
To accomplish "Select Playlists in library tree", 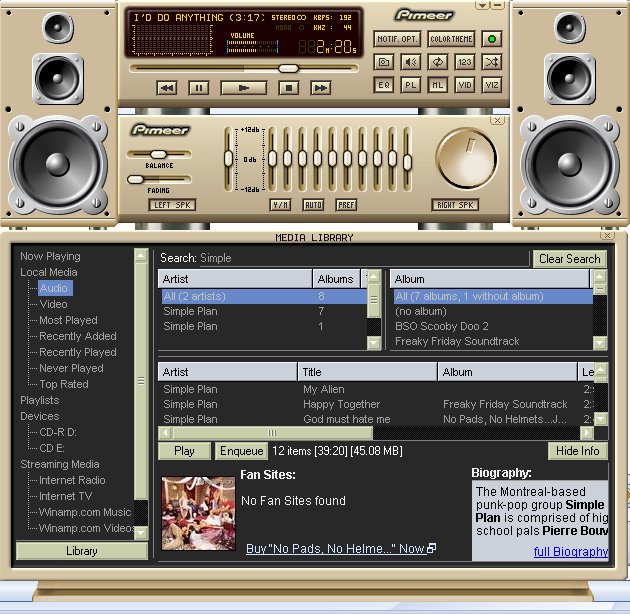I will (x=39, y=400).
